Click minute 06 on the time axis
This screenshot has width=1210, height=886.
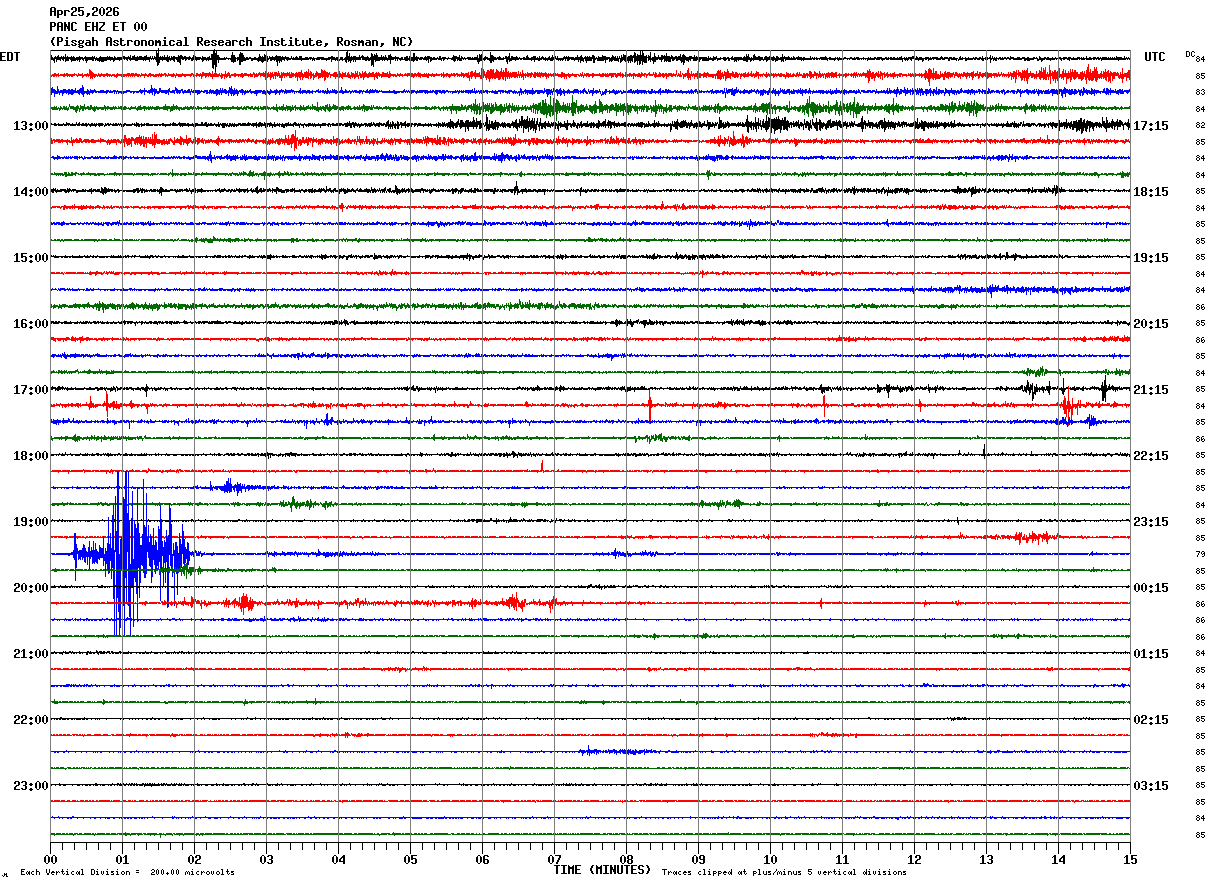pyautogui.click(x=482, y=860)
